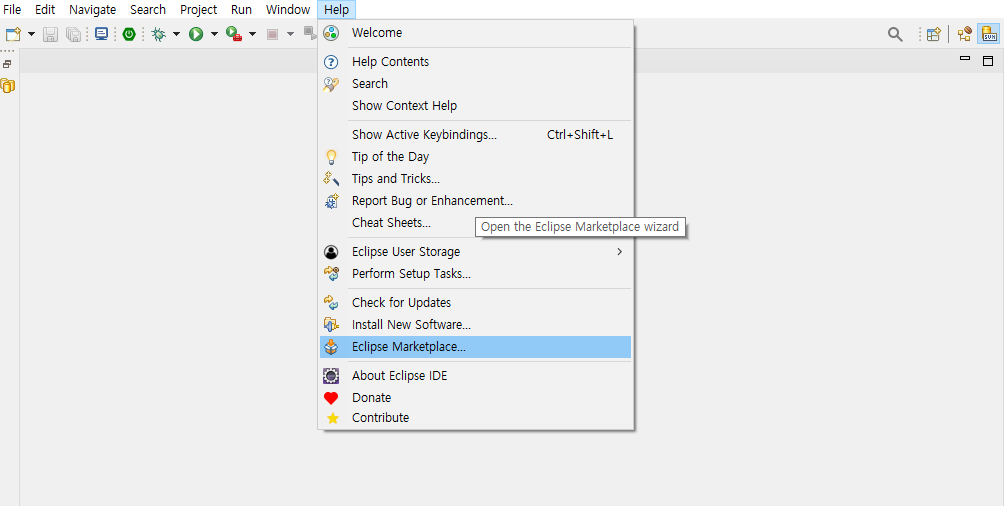
Task: Click the Open Console monitor icon
Action: (101, 34)
